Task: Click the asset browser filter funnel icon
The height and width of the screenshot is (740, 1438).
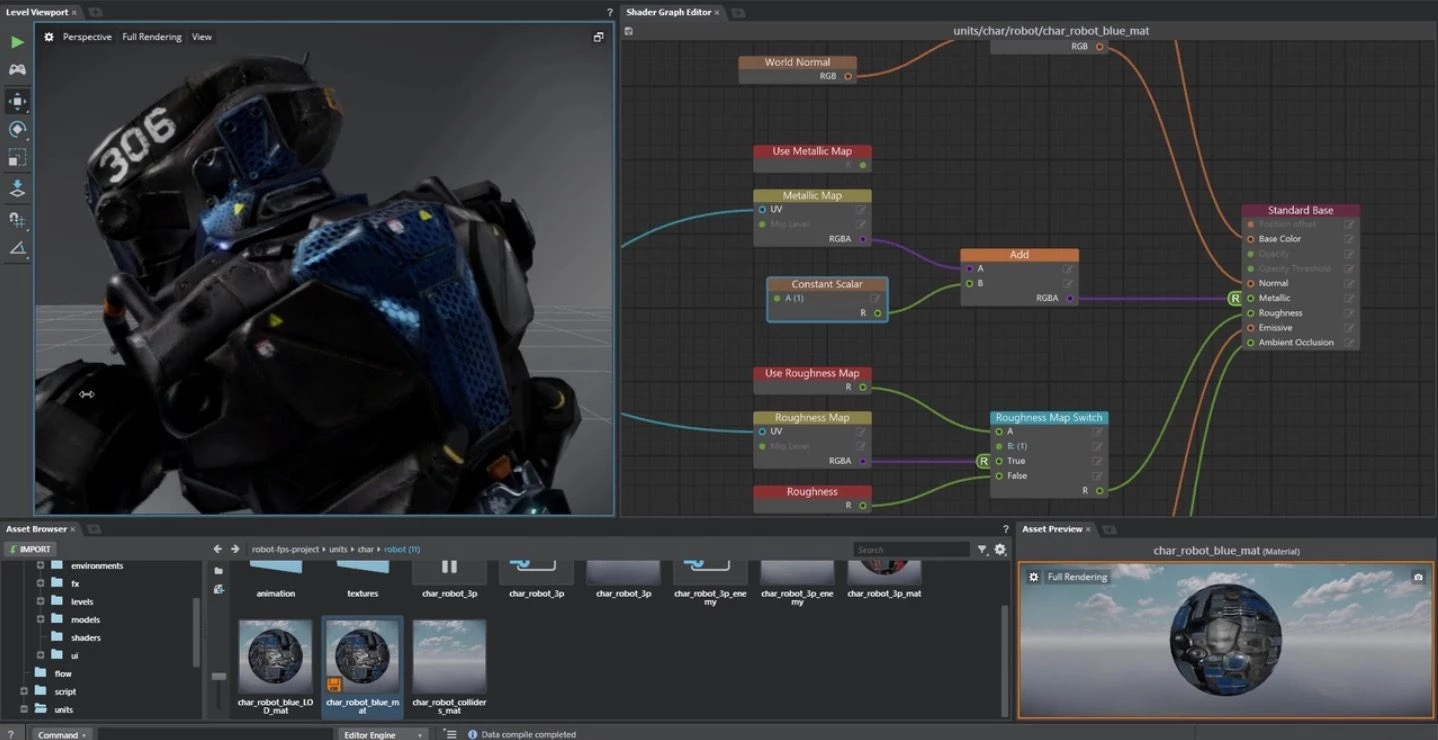Action: click(x=982, y=549)
